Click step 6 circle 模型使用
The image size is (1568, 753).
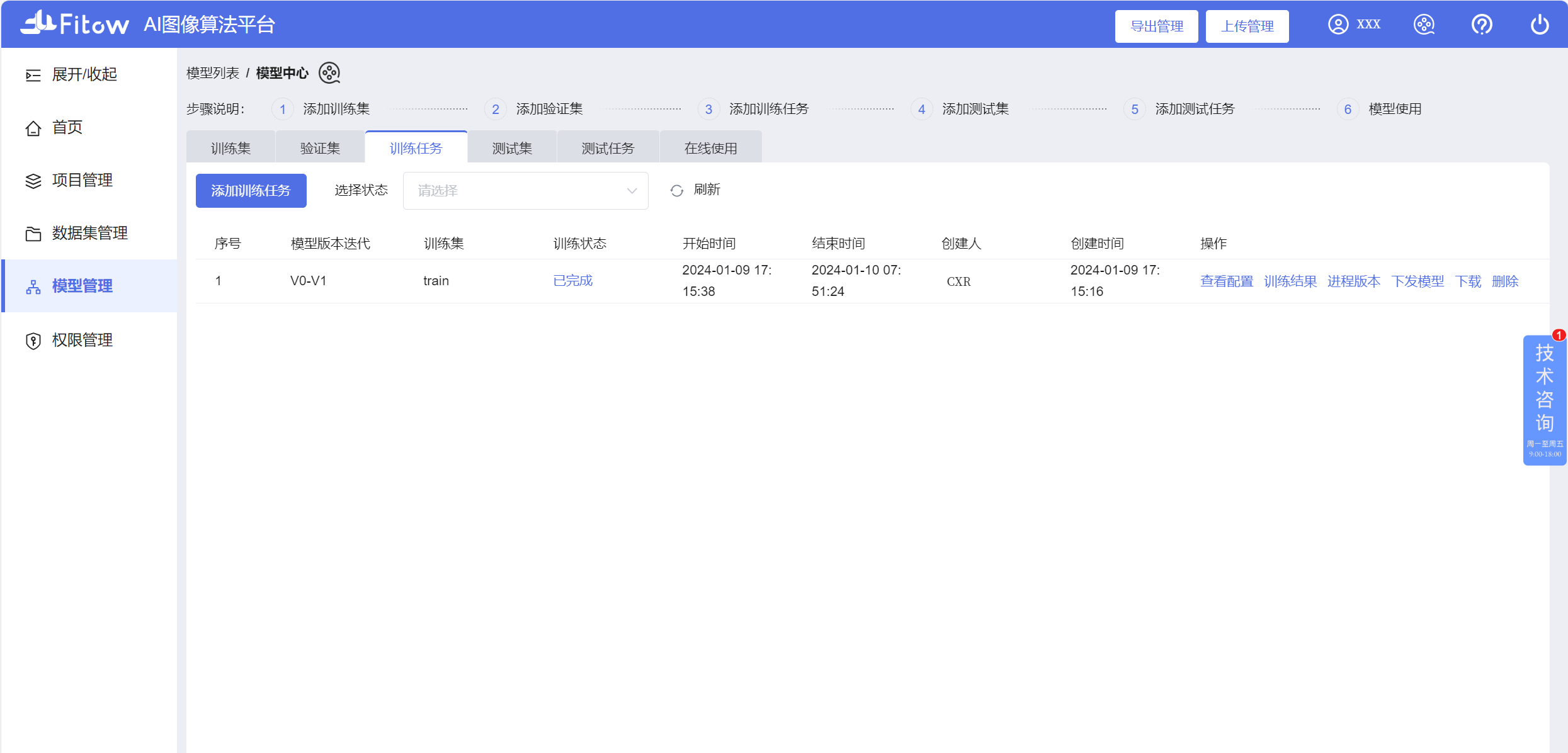tap(1348, 110)
